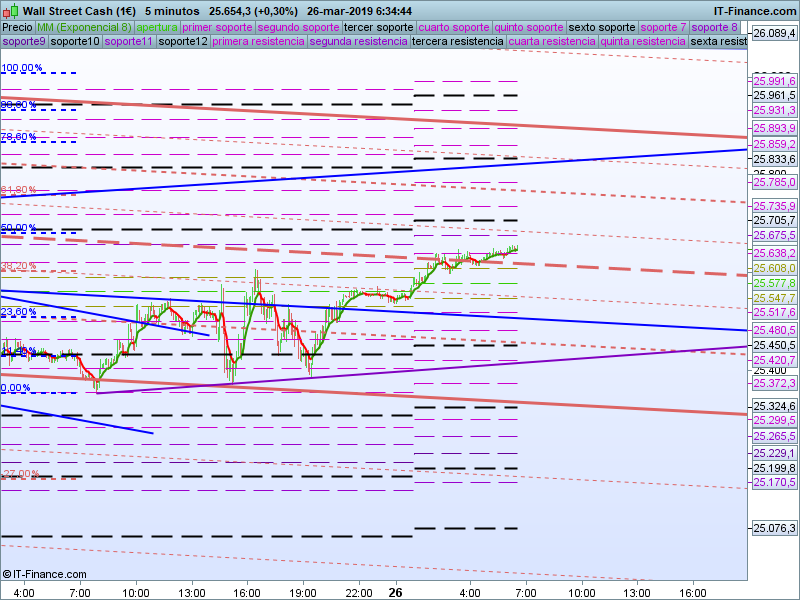
Task: Click the 25.299,5 price axis label
Action: coord(774,420)
